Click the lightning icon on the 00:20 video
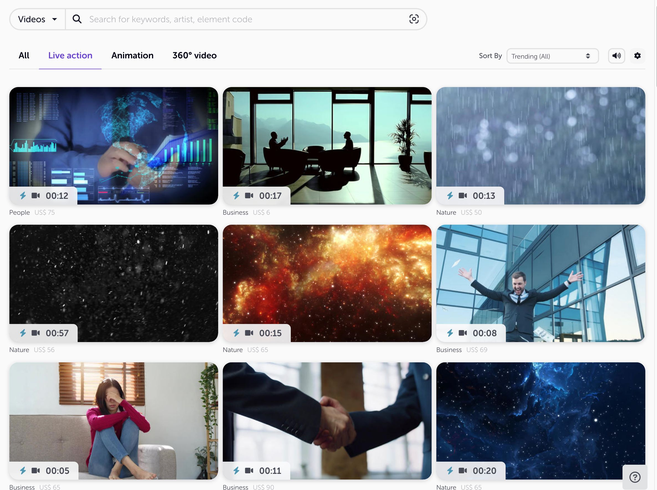Image resolution: width=657 pixels, height=490 pixels. click(450, 470)
